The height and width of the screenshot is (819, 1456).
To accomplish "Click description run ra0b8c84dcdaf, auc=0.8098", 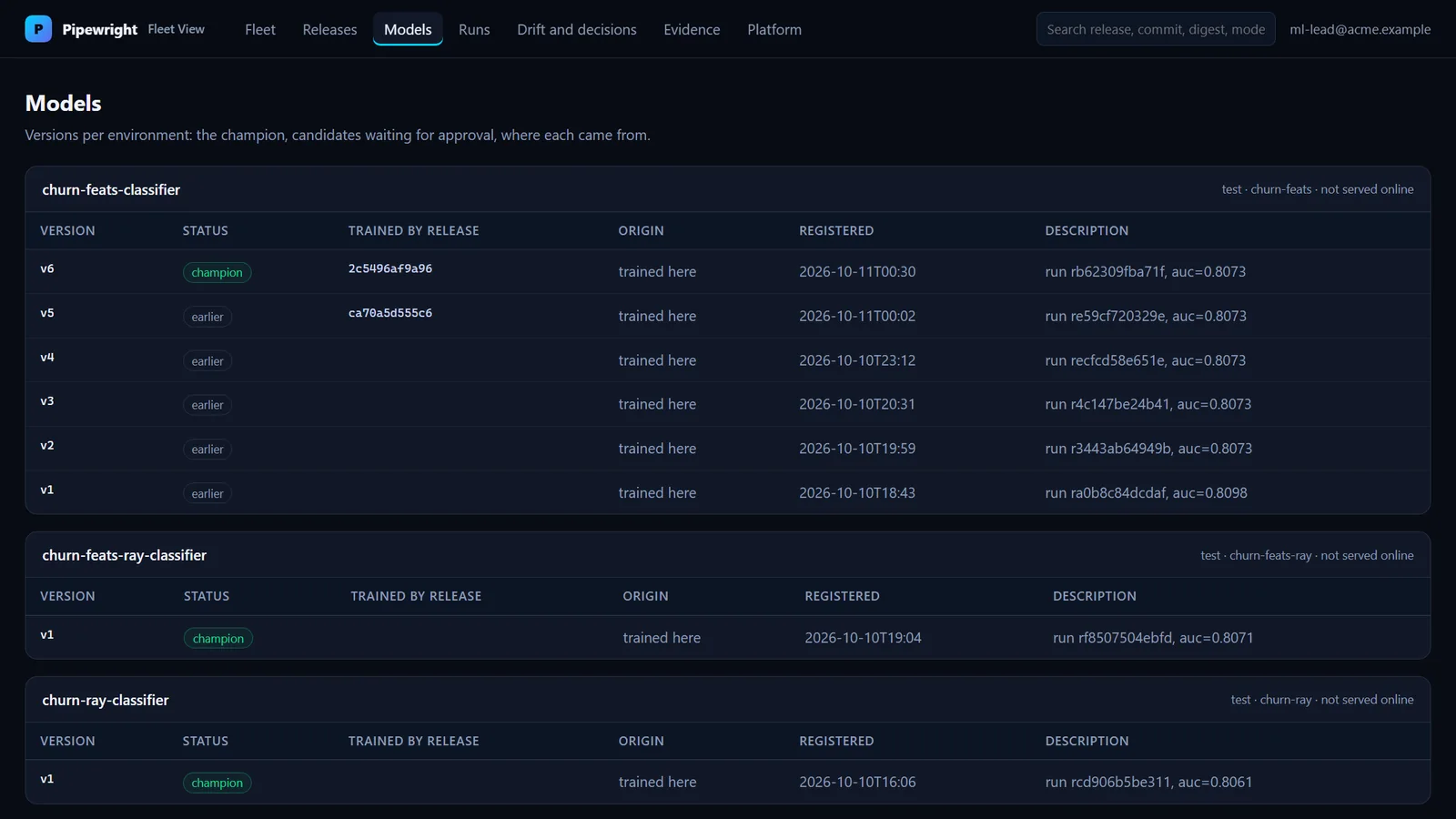I will pyautogui.click(x=1146, y=492).
